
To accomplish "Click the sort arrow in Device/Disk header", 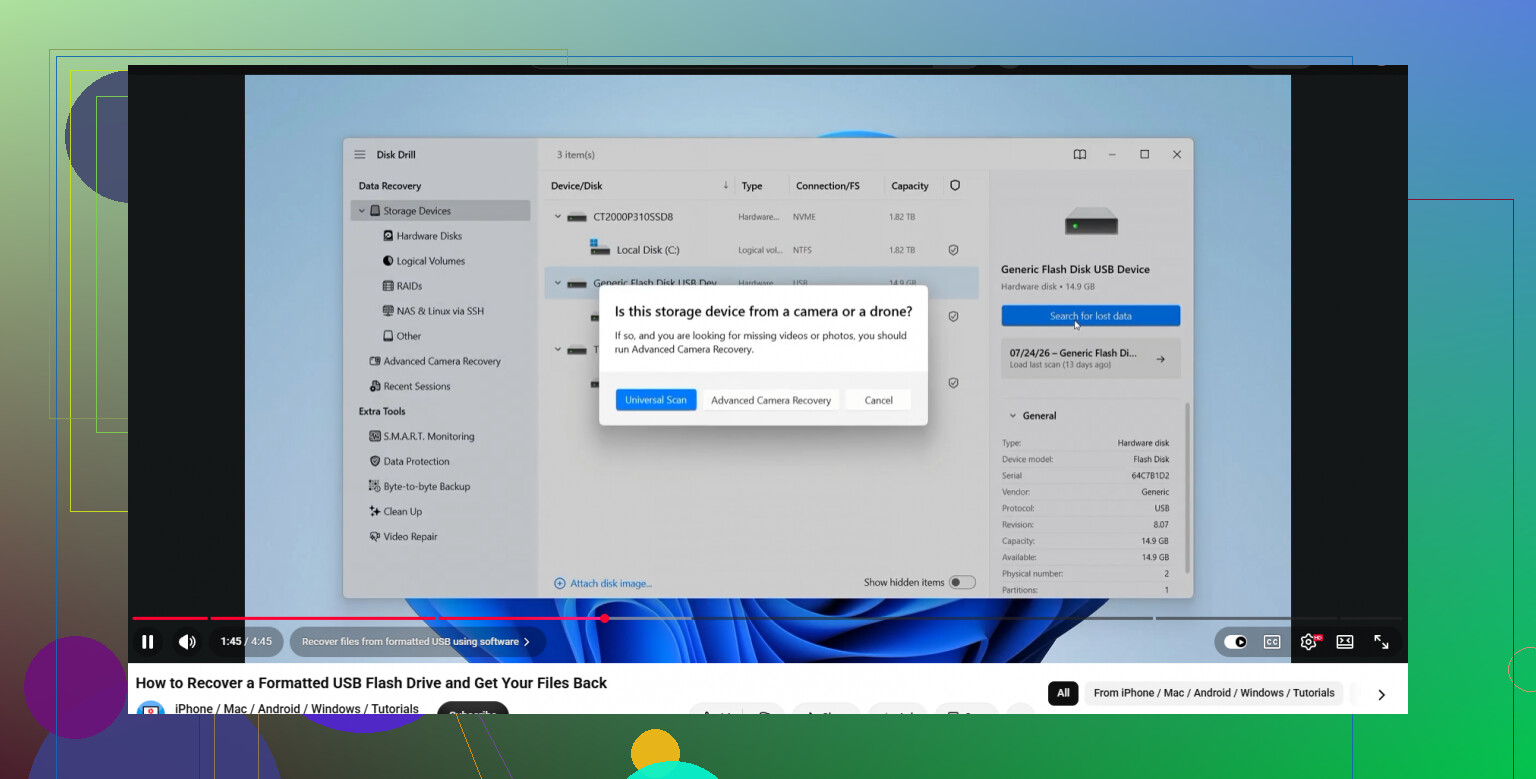I will click(x=726, y=185).
